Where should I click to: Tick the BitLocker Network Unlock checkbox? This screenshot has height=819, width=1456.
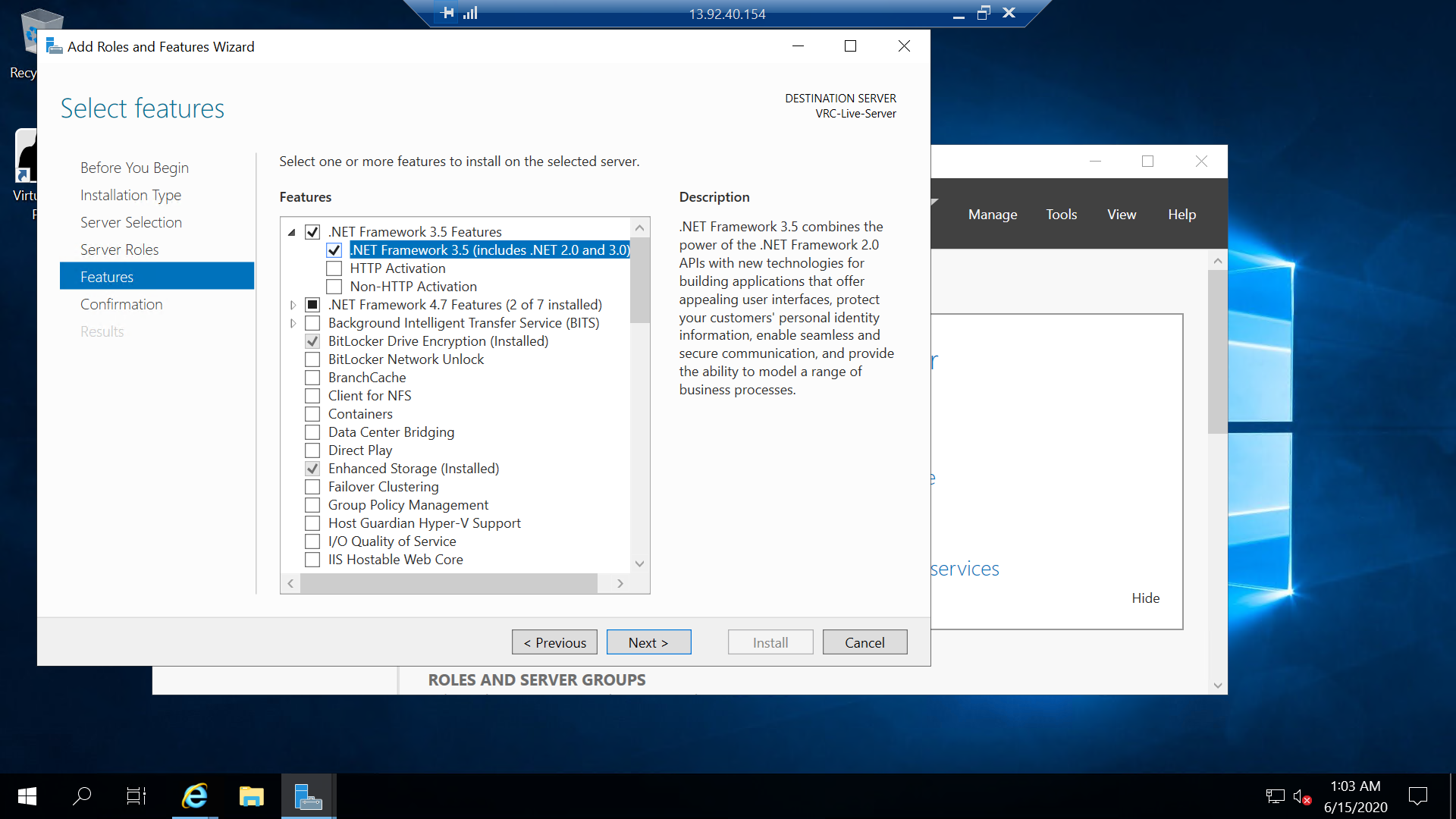click(x=312, y=359)
